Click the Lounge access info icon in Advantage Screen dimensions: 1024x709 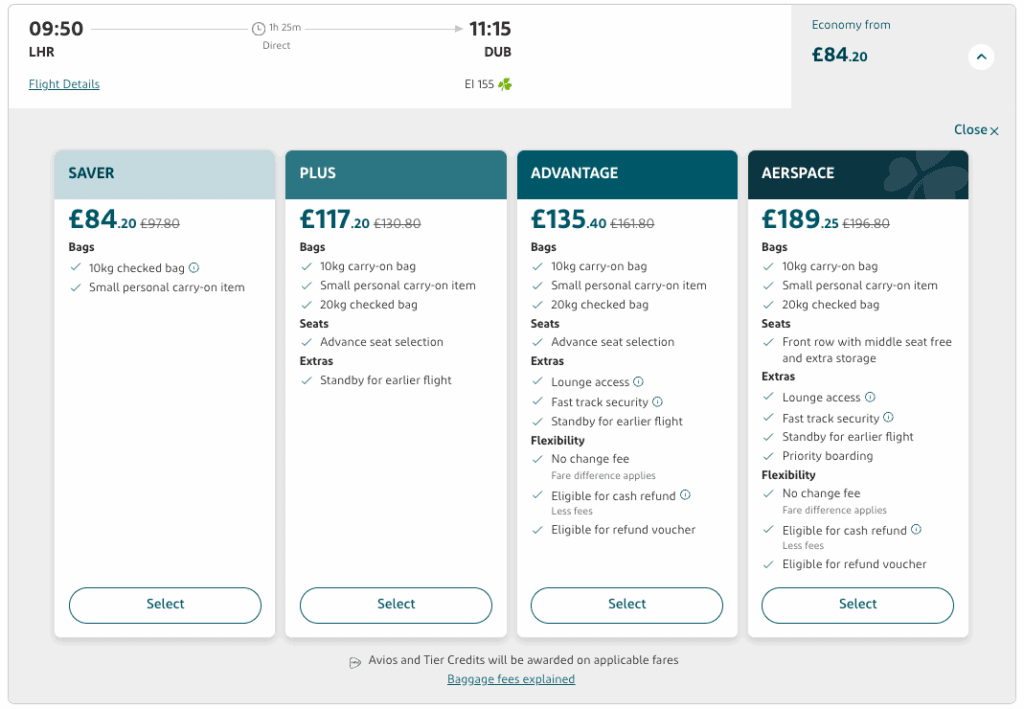pos(637,382)
